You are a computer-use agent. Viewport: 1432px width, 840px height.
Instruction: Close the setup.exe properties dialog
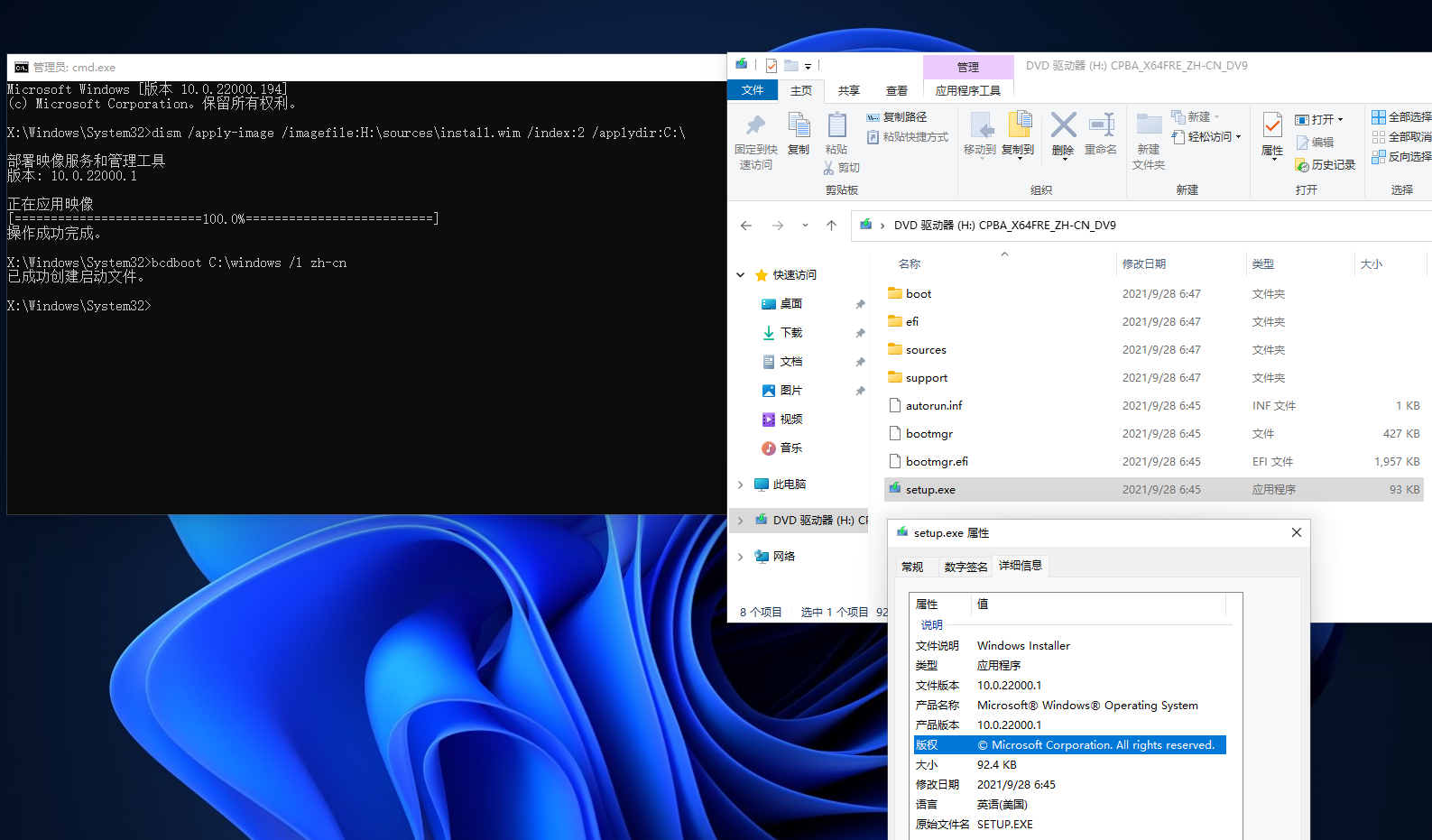pyautogui.click(x=1297, y=532)
